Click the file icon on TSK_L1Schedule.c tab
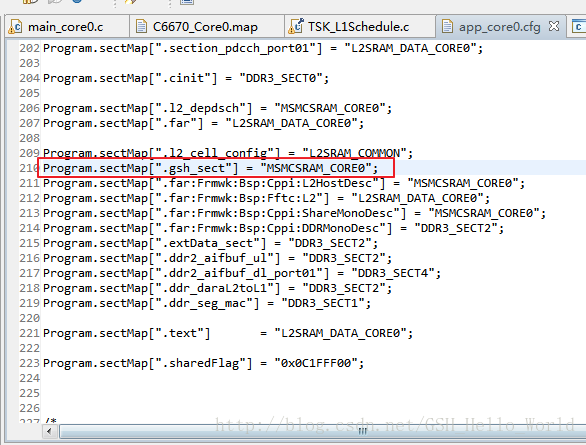 coord(296,27)
